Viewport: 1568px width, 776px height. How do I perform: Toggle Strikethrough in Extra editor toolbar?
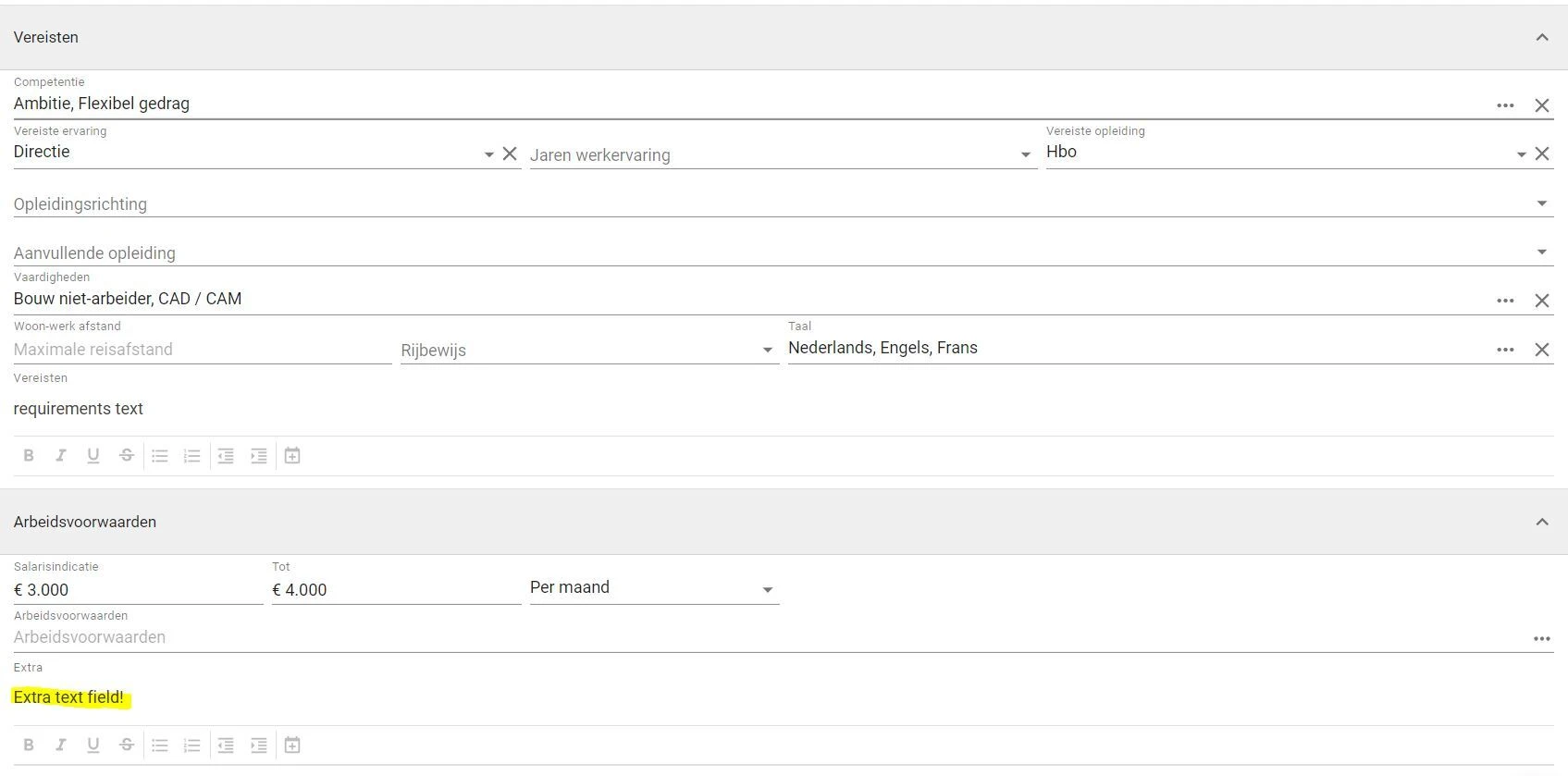[127, 745]
